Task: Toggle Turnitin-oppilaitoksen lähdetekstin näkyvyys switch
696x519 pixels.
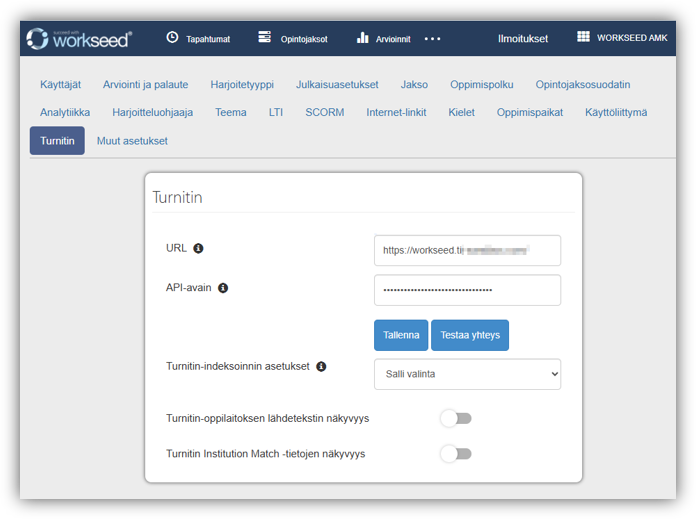Action: [x=456, y=418]
